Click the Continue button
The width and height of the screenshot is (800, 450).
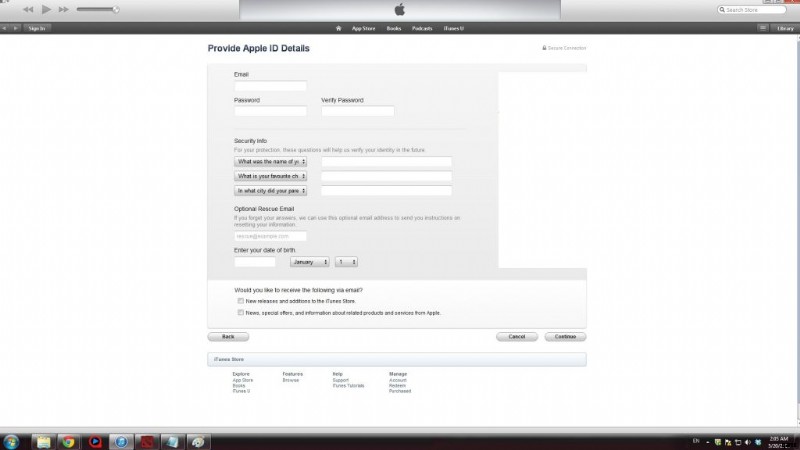[565, 337]
